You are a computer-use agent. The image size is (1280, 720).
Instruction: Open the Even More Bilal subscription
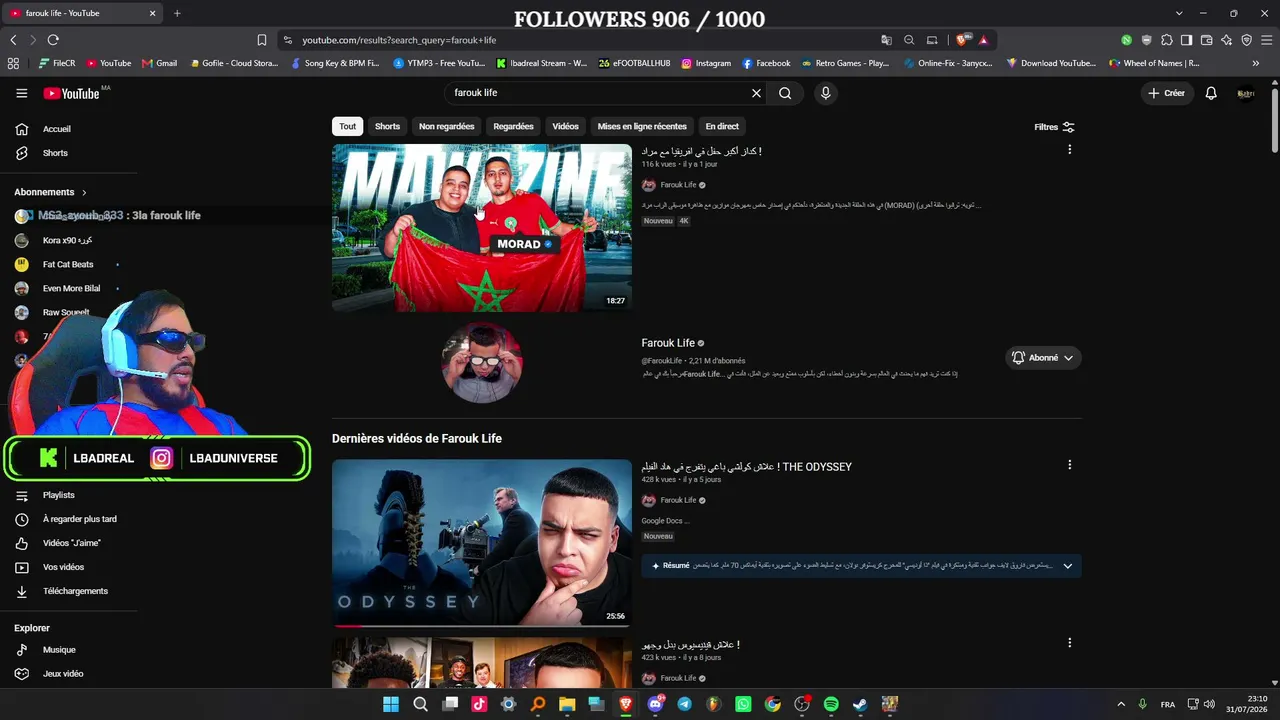[70, 289]
